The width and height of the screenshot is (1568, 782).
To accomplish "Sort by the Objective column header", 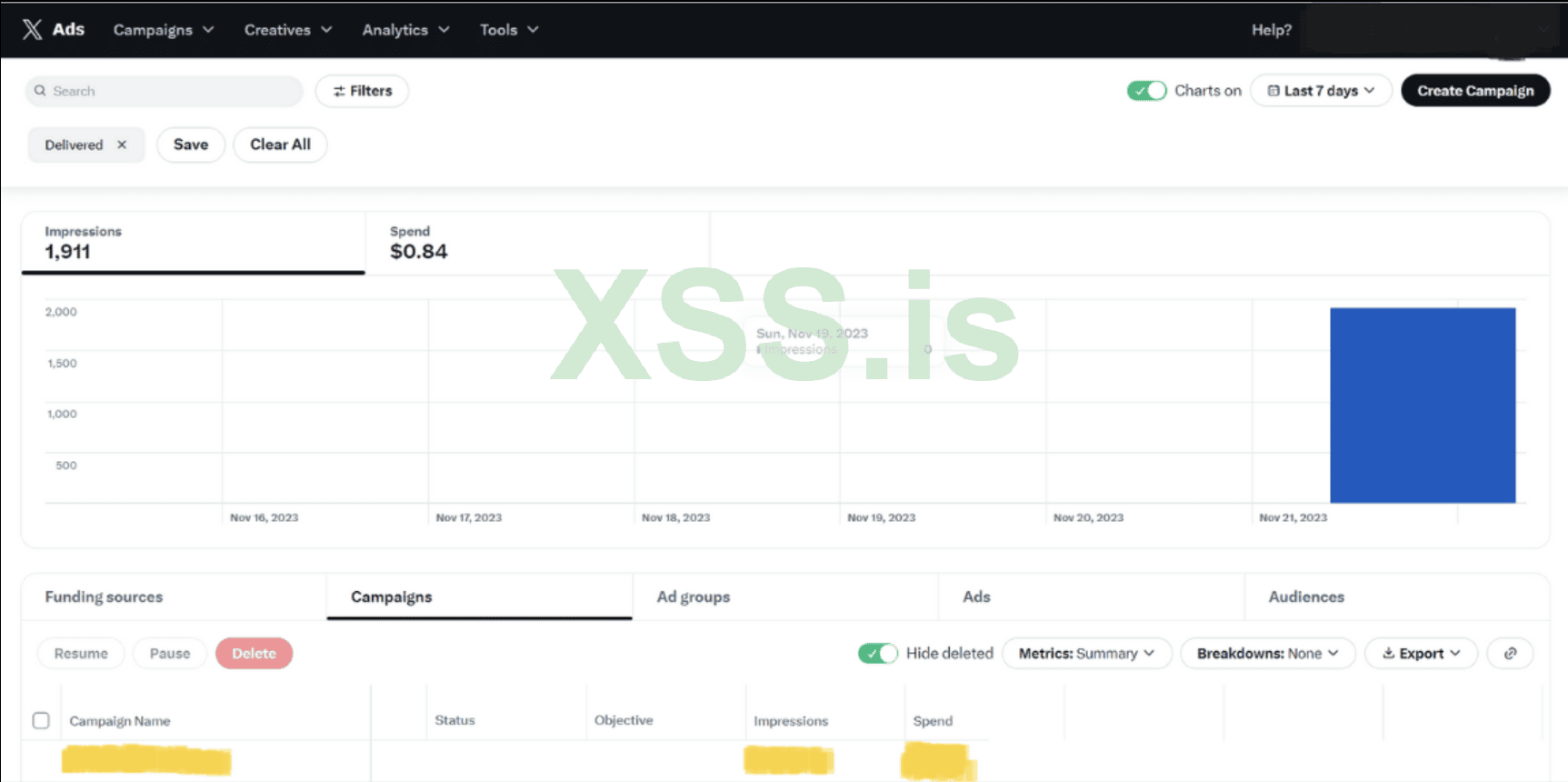I will click(624, 720).
